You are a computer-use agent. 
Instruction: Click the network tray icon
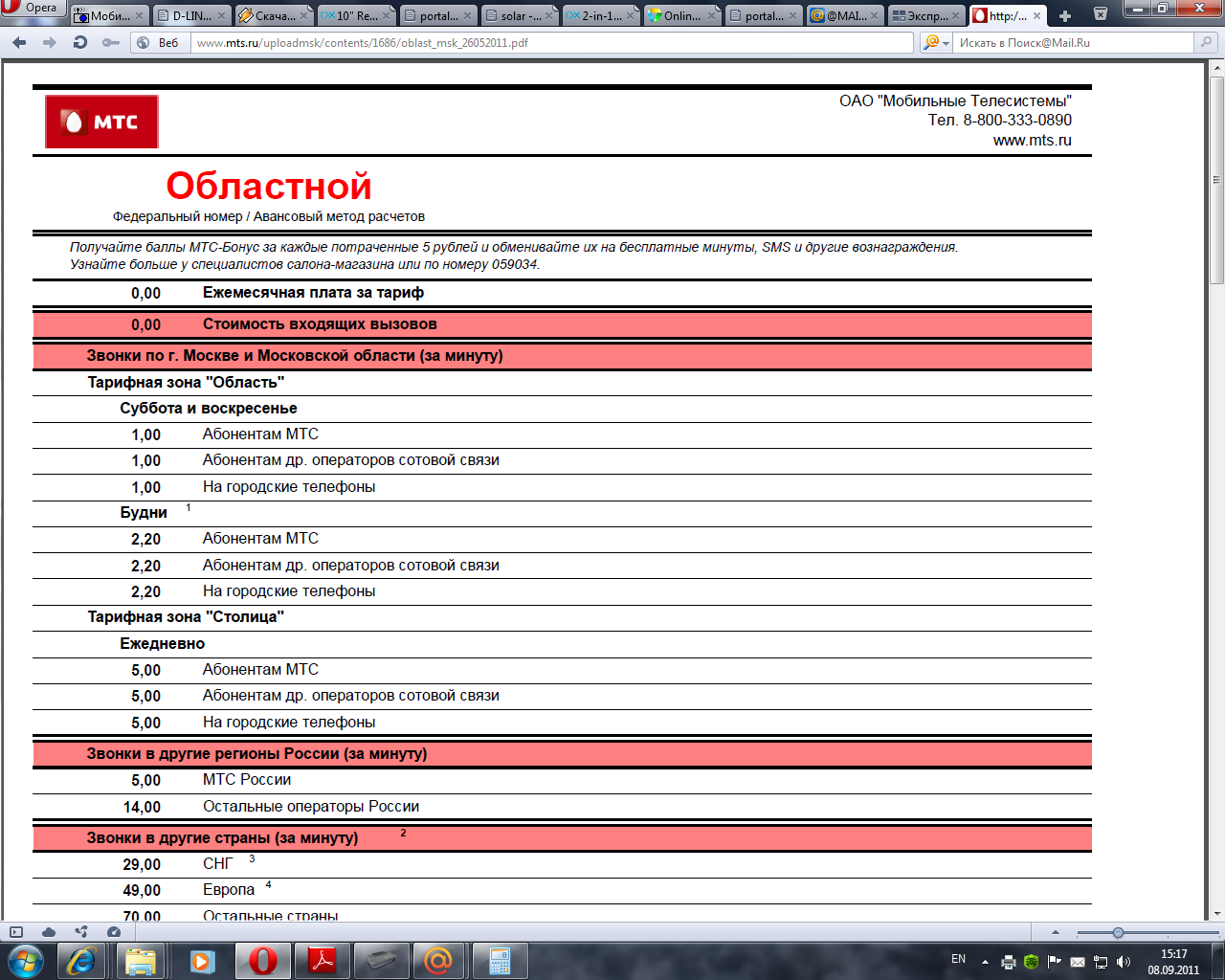coord(1101,962)
